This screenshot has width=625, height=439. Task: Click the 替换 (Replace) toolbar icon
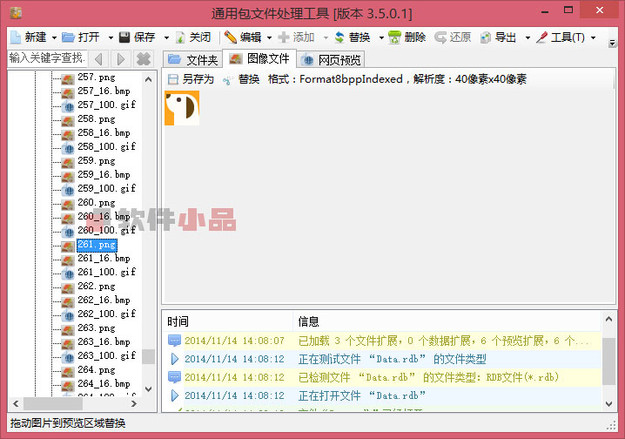(x=340, y=37)
